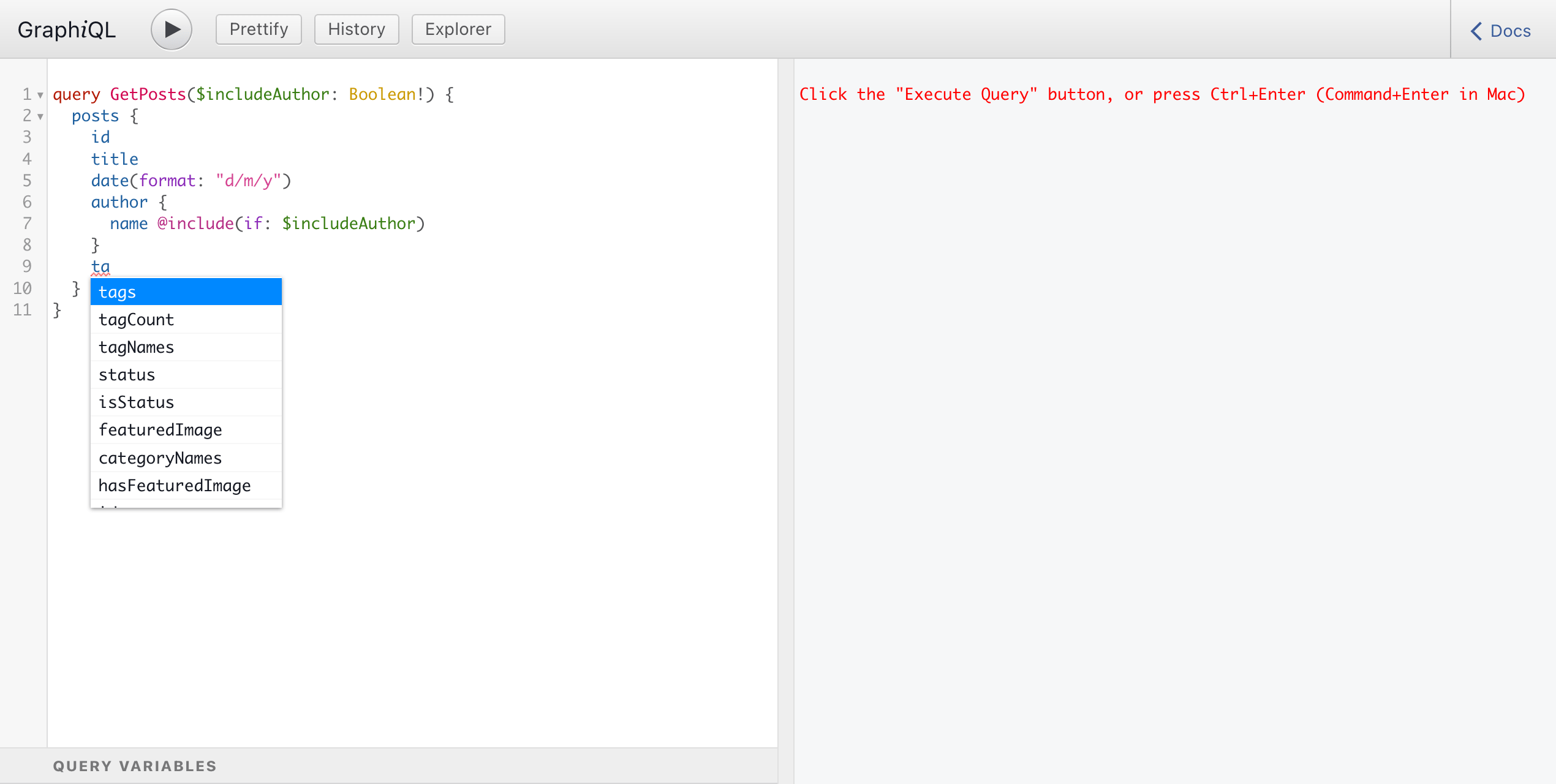Select featuredImage from autocomplete list
Screen dimensions: 1556x784
(x=160, y=430)
